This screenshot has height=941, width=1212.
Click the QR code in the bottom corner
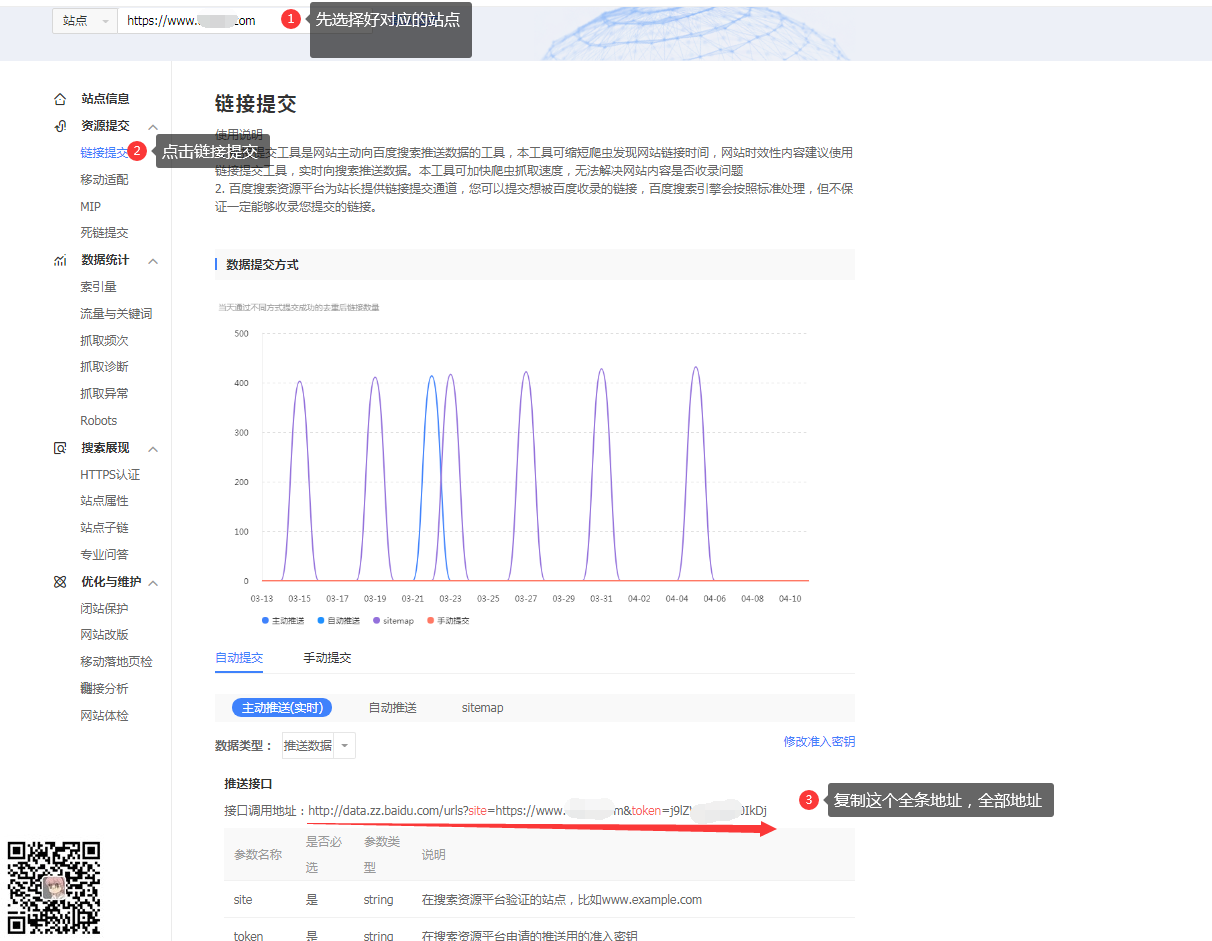[x=54, y=886]
